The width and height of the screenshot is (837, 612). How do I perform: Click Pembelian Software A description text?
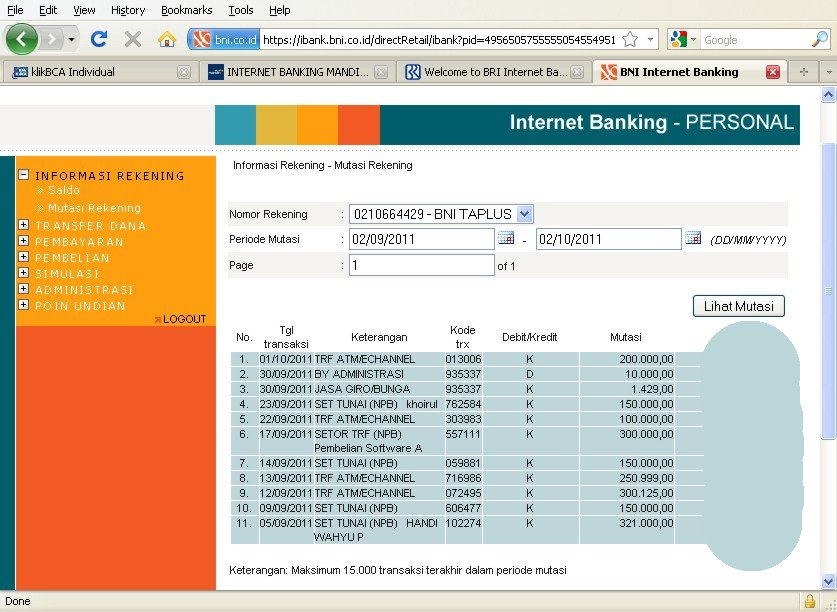pyautogui.click(x=368, y=448)
